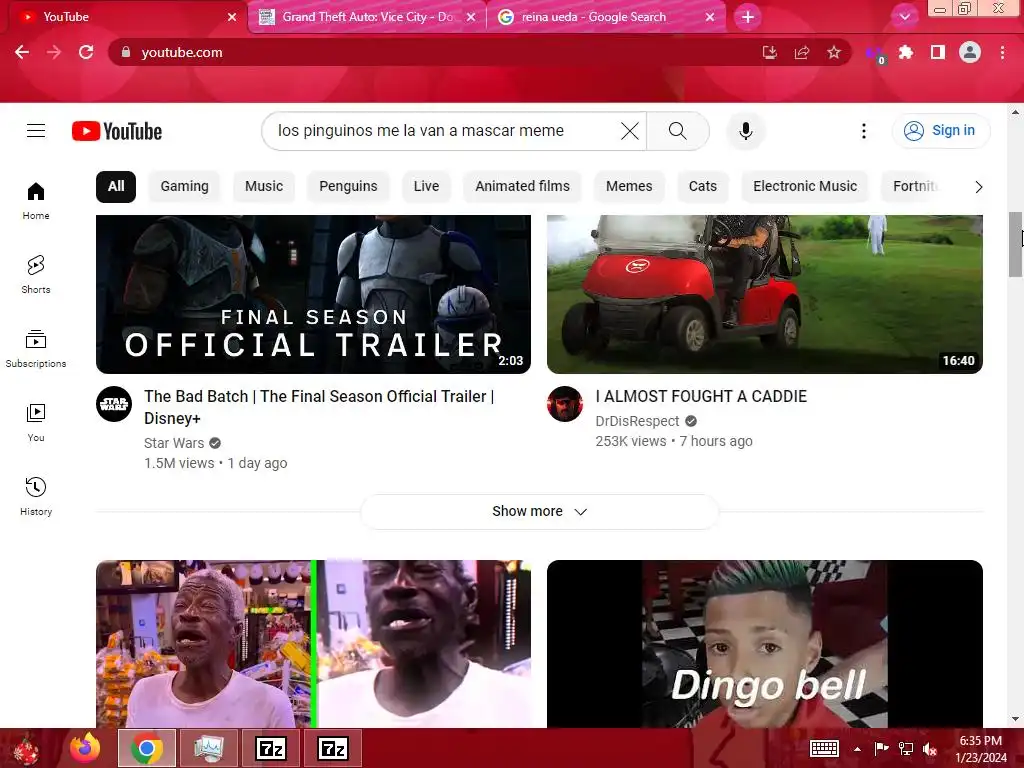This screenshot has height=768, width=1024.
Task: Open Chrome three-dot menu
Action: [x=1002, y=52]
